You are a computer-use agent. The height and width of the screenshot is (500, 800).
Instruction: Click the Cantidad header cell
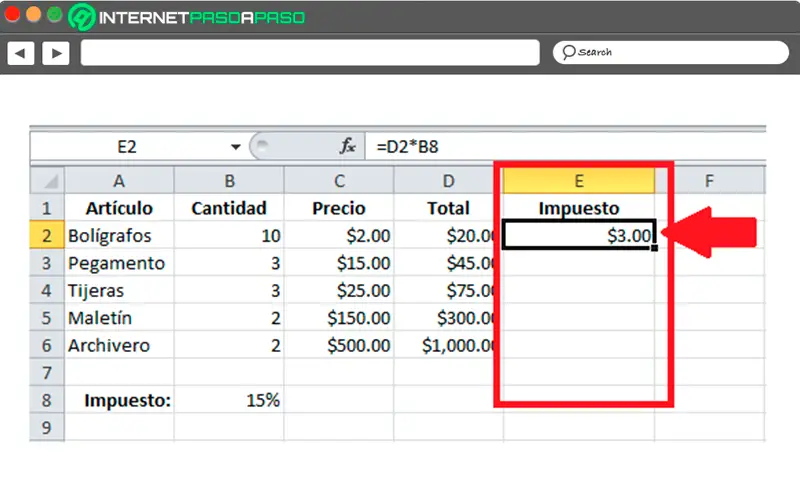(229, 208)
